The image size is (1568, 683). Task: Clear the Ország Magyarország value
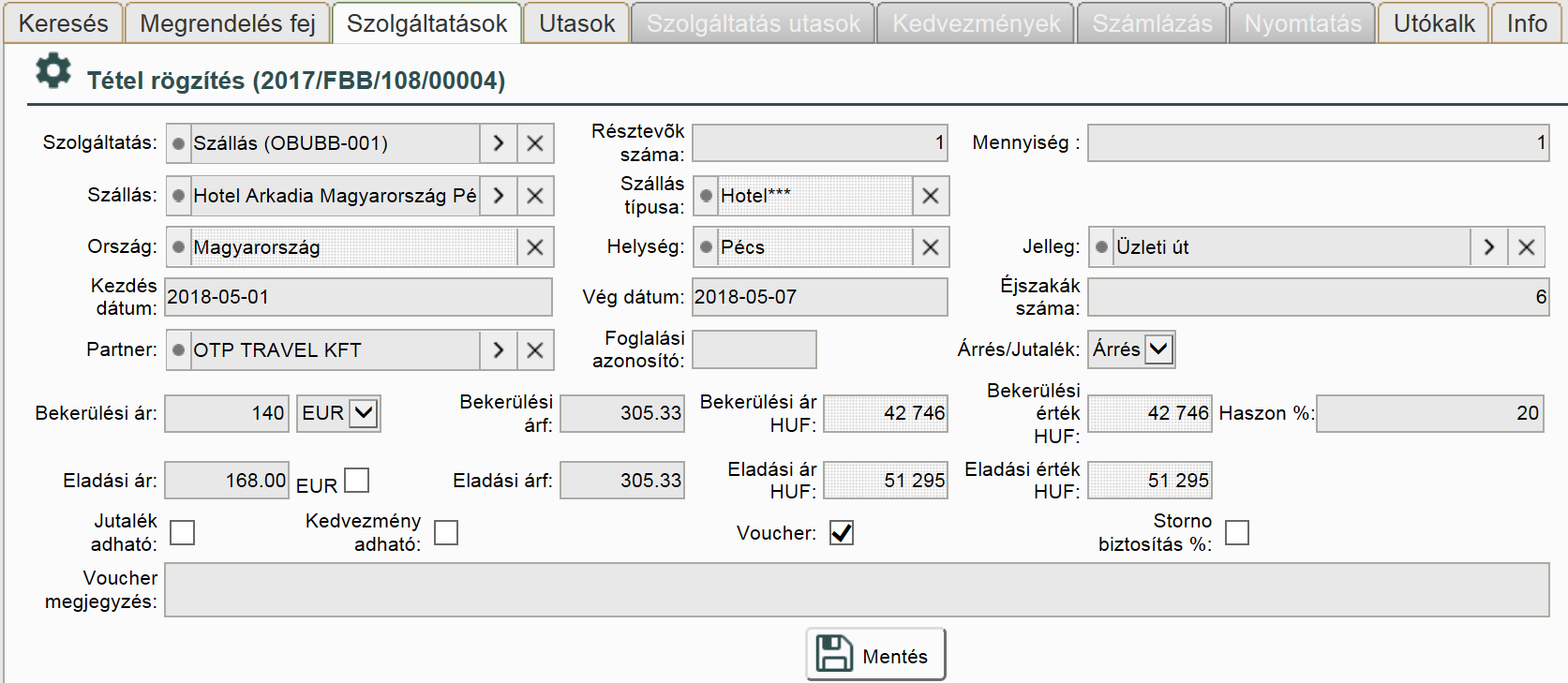pyautogui.click(x=535, y=247)
